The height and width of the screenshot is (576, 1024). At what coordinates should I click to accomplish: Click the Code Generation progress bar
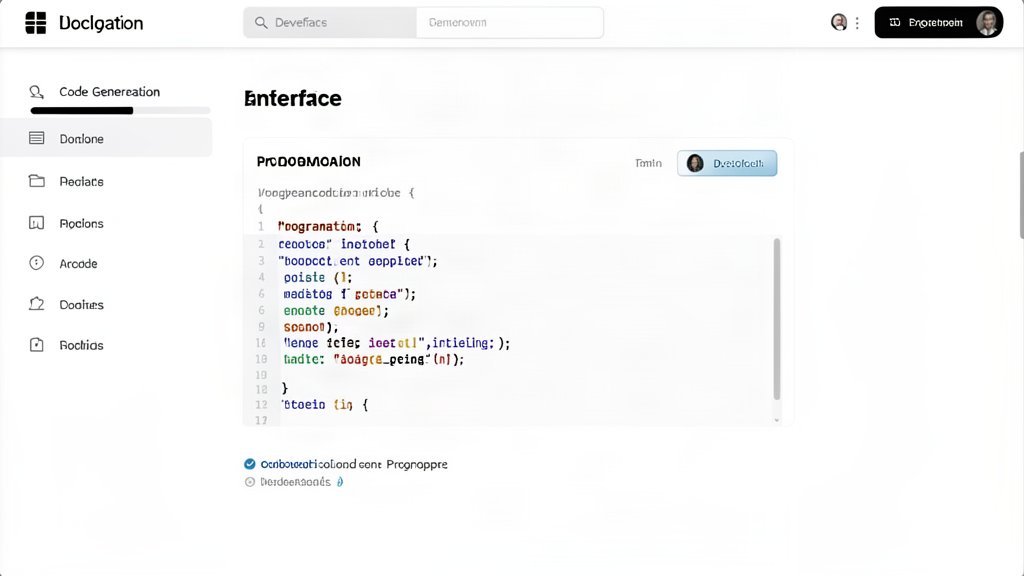pyautogui.click(x=120, y=111)
